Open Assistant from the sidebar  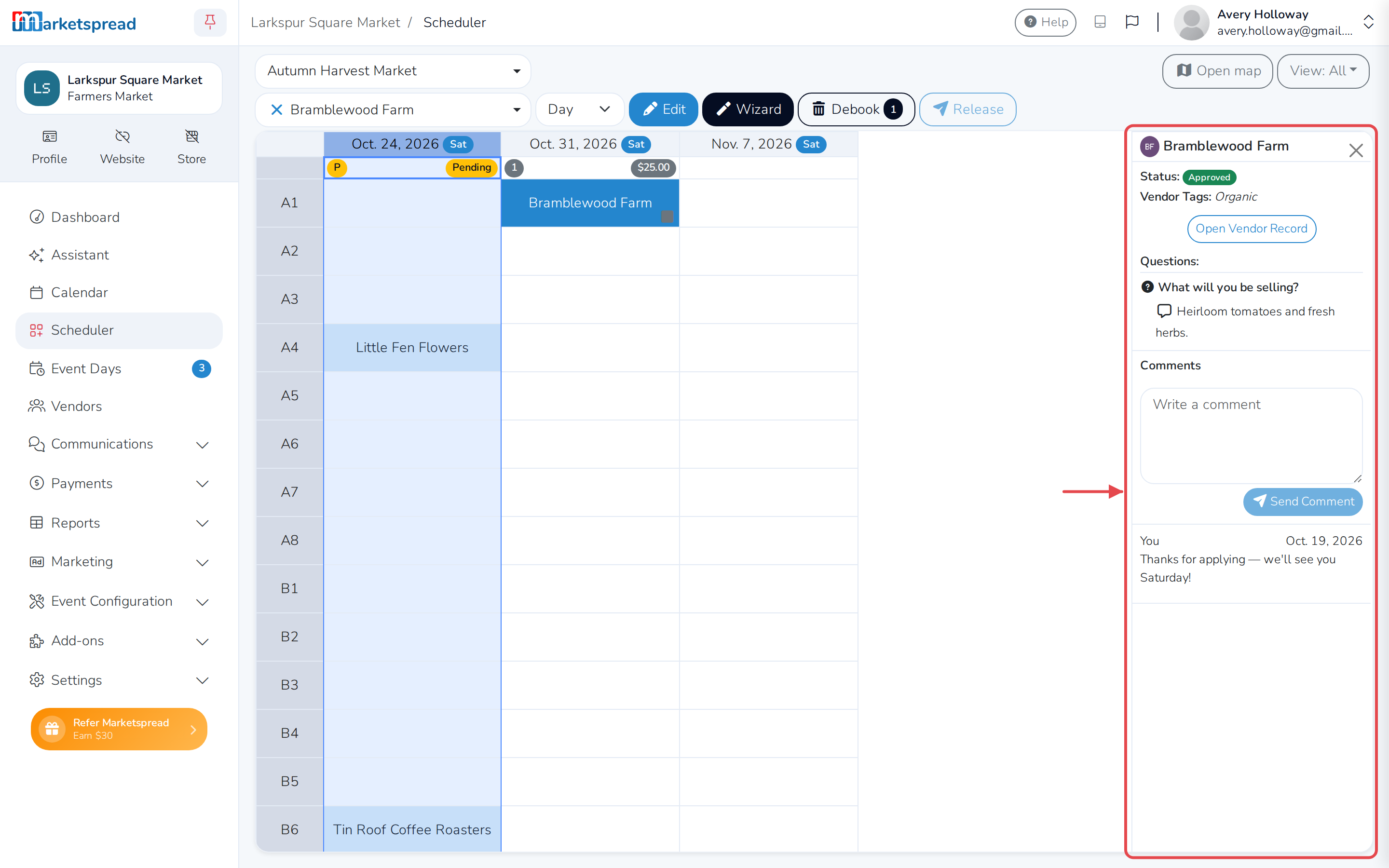click(x=119, y=255)
